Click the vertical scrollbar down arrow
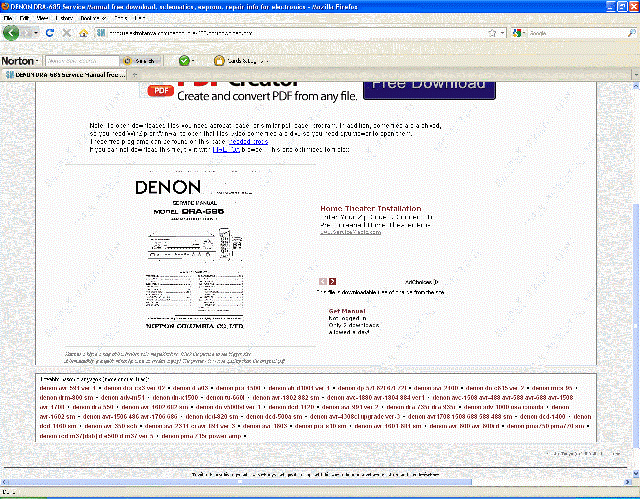This screenshot has height=499, width=640. pos(636,473)
